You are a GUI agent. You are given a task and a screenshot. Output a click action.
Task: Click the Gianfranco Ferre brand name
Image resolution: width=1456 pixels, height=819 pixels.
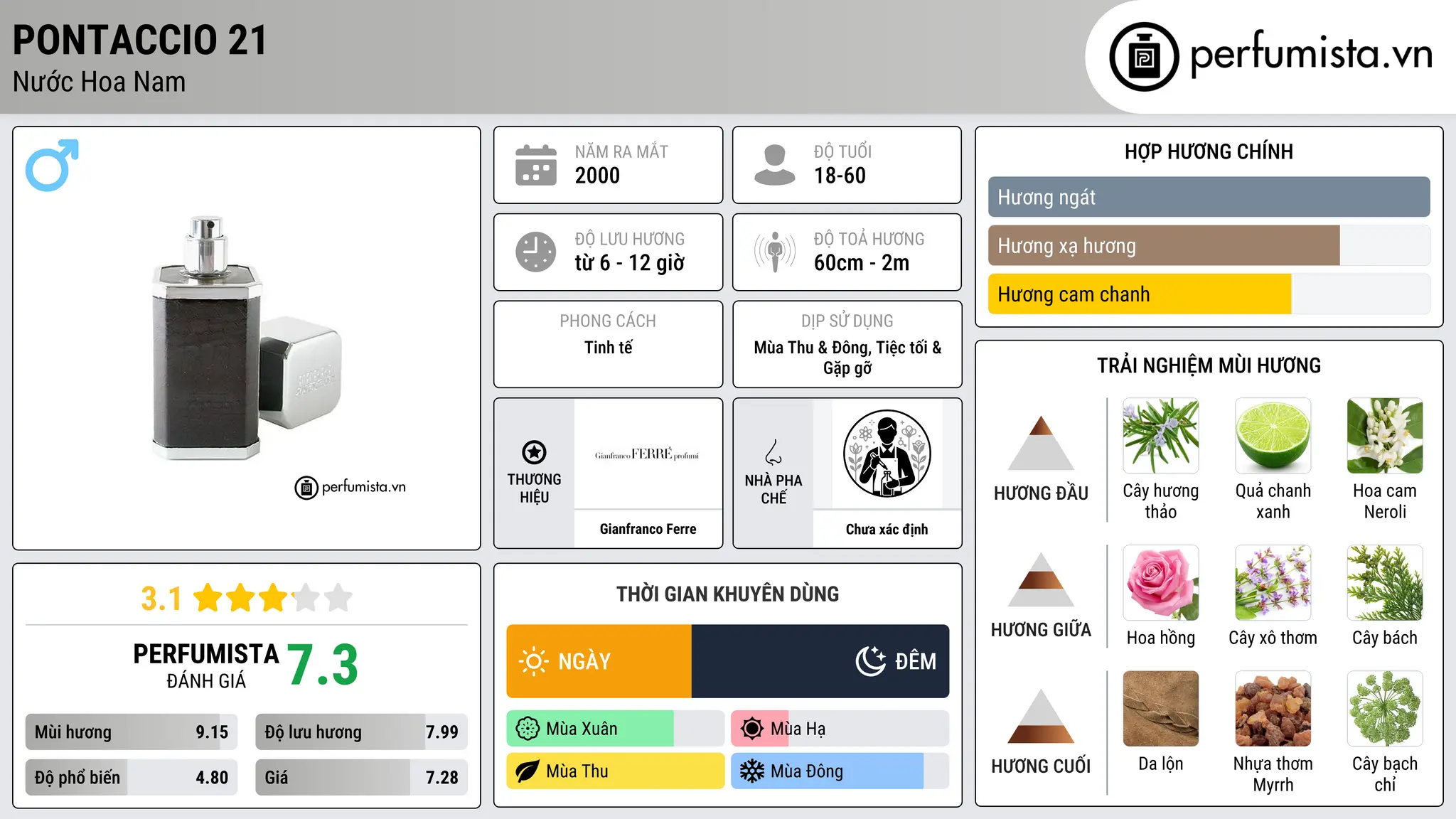(x=648, y=529)
